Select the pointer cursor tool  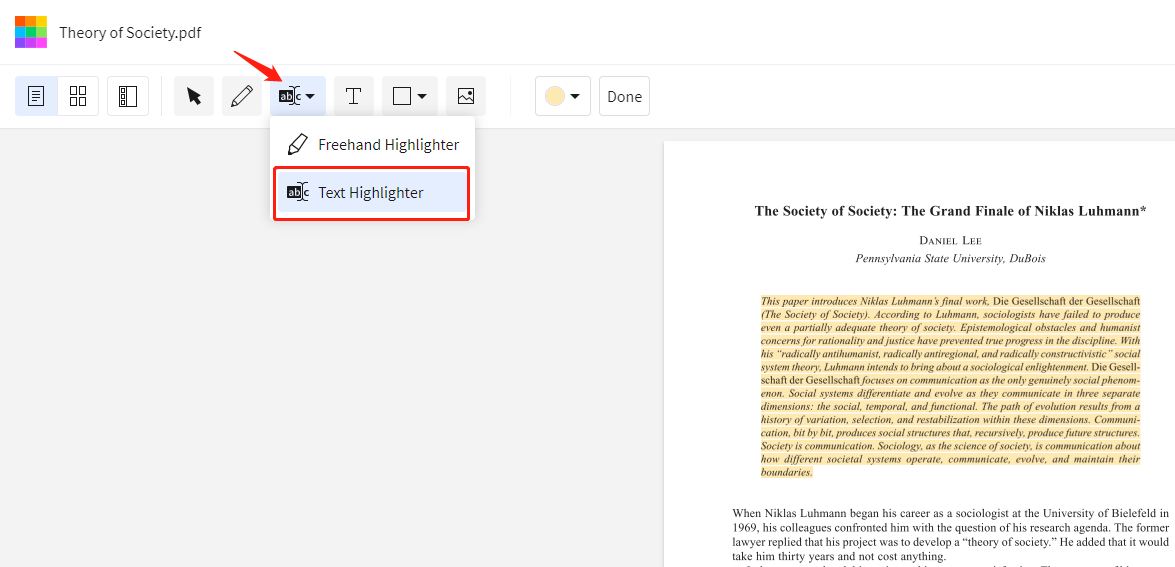pyautogui.click(x=194, y=96)
